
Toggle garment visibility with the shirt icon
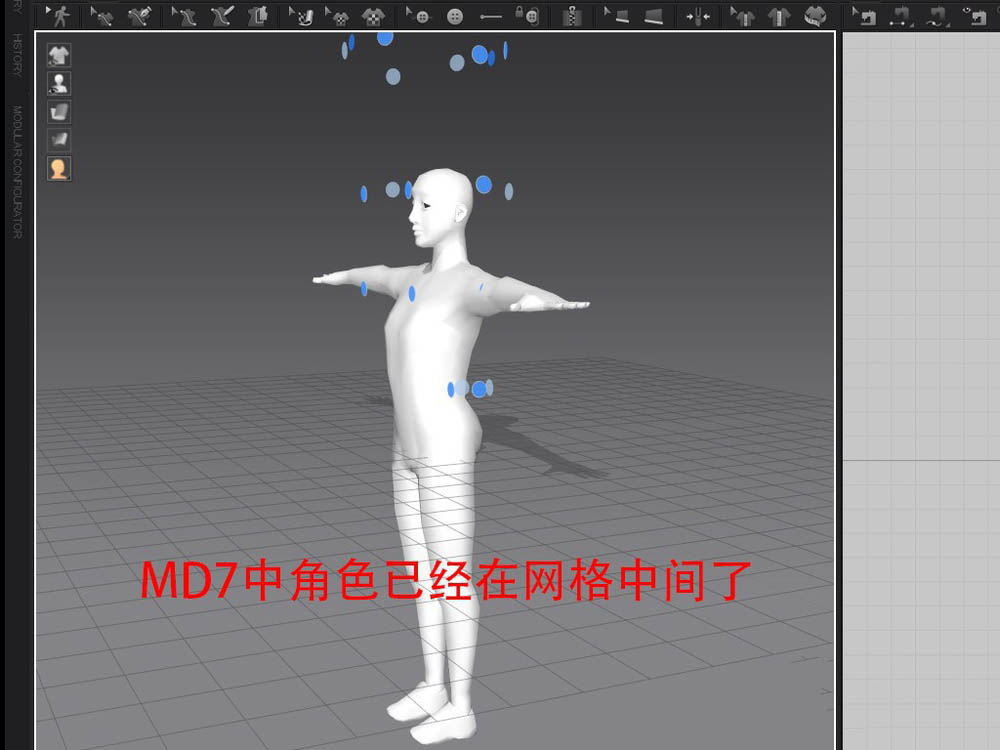pyautogui.click(x=59, y=55)
